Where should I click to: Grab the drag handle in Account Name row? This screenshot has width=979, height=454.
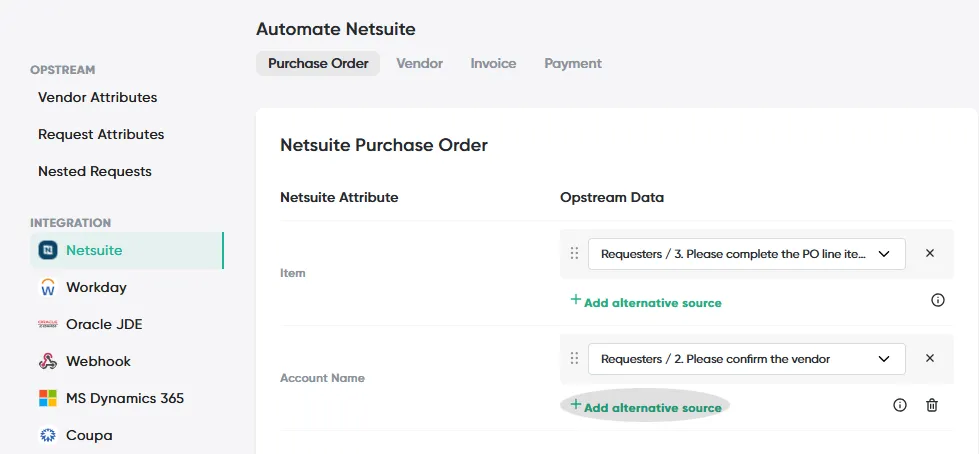[574, 358]
